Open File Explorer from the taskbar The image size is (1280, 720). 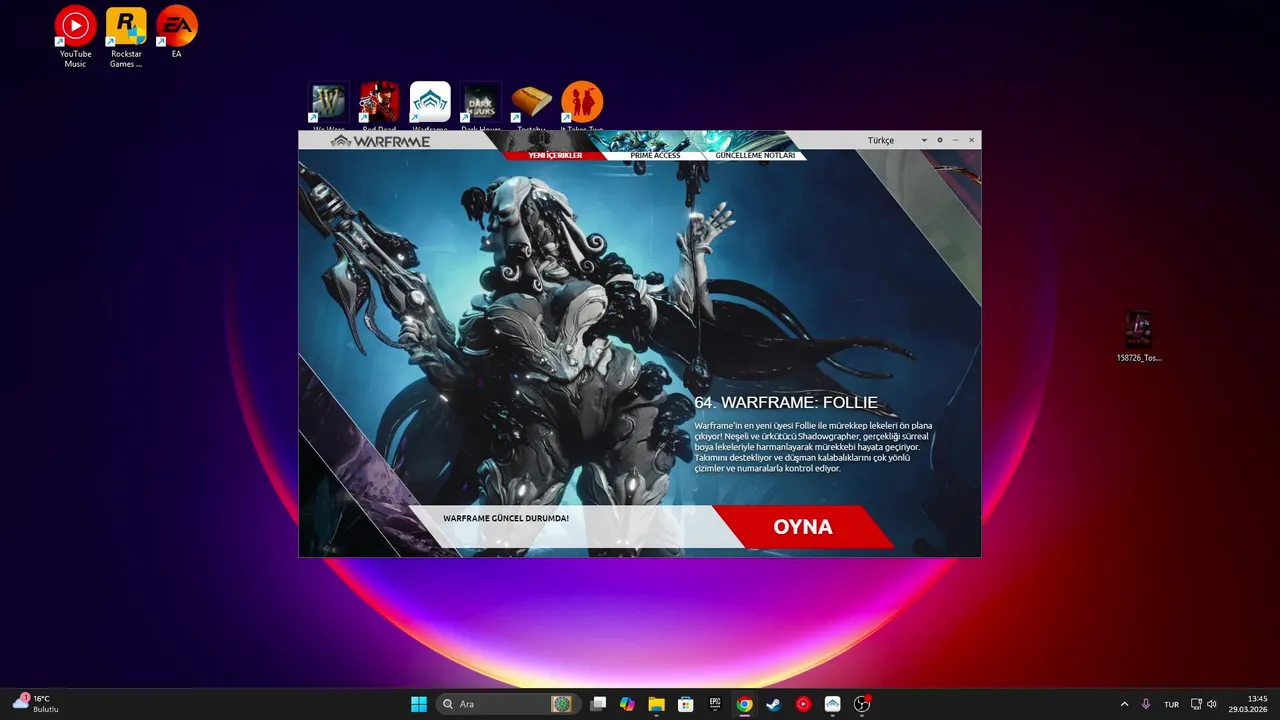point(656,704)
